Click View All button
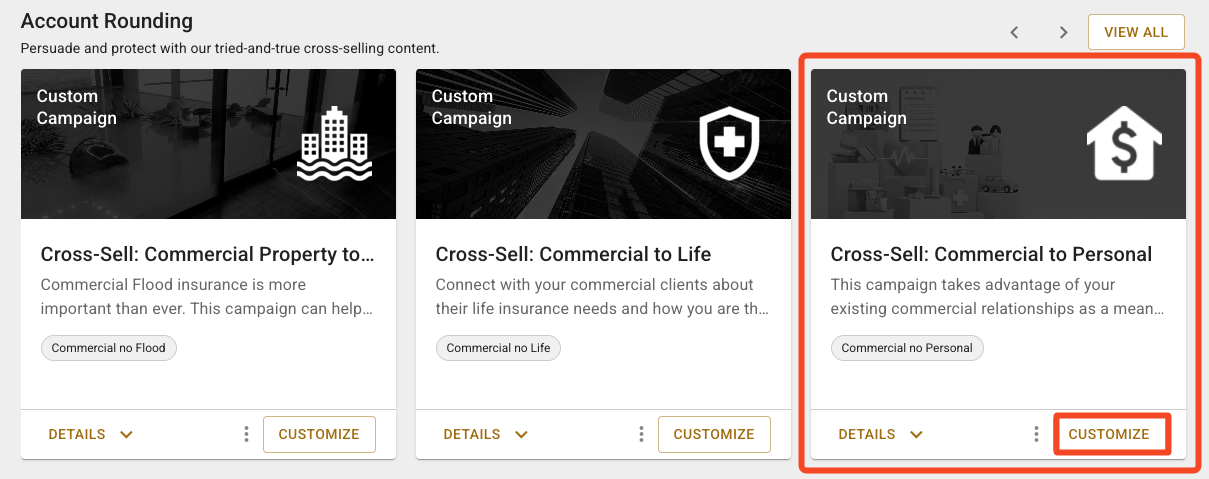 pyautogui.click(x=1135, y=32)
